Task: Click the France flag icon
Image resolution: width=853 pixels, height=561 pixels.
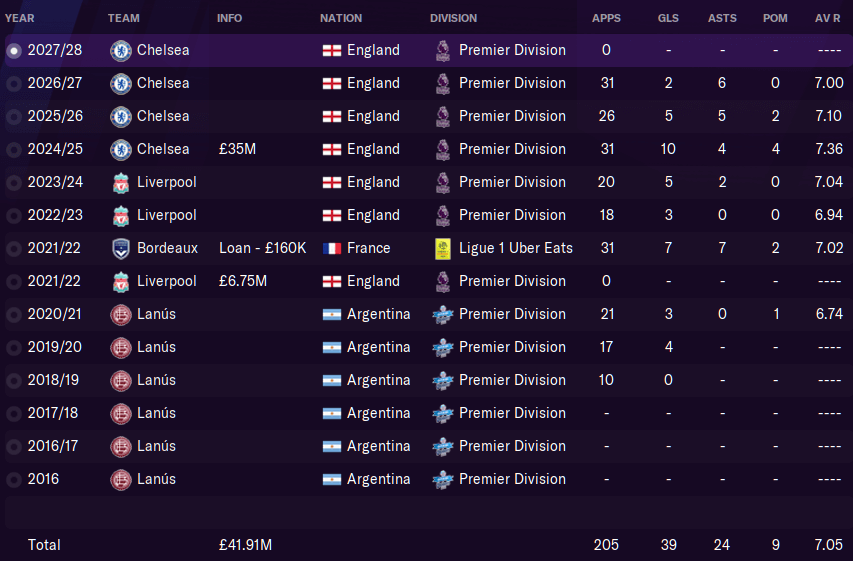Action: pyautogui.click(x=332, y=249)
